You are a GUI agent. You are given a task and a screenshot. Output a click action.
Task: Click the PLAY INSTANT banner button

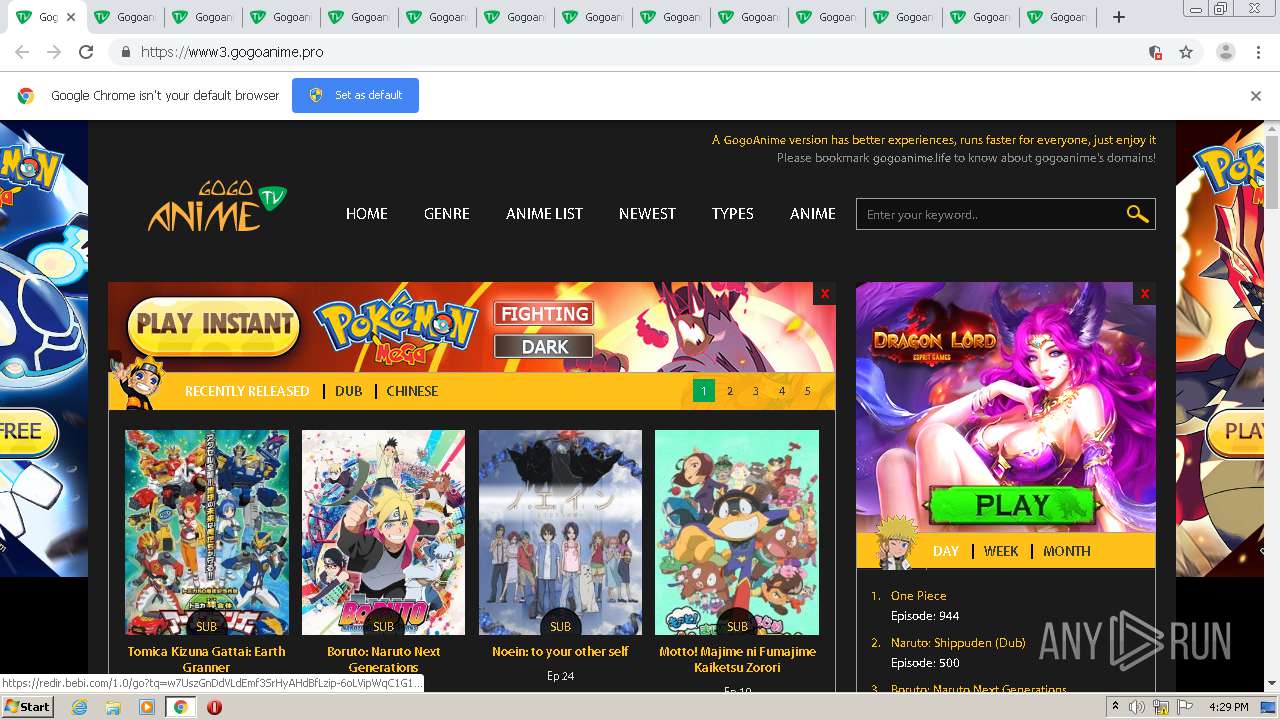click(213, 325)
